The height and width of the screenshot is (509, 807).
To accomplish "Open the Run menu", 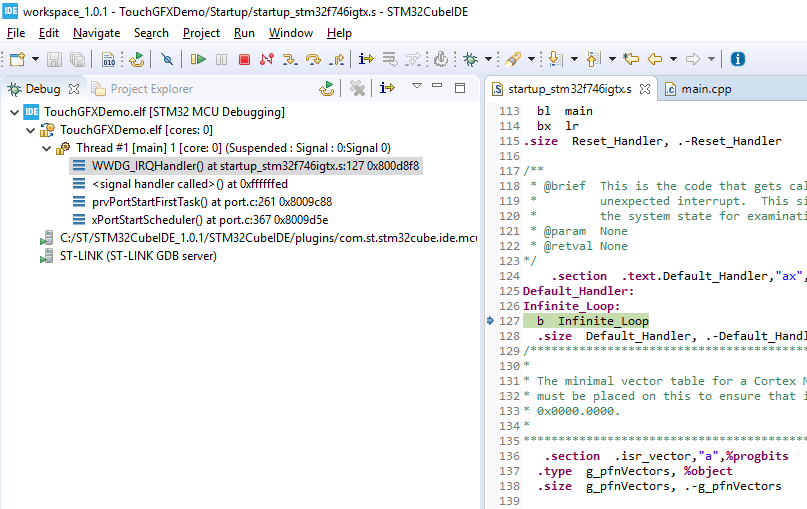I will point(244,33).
